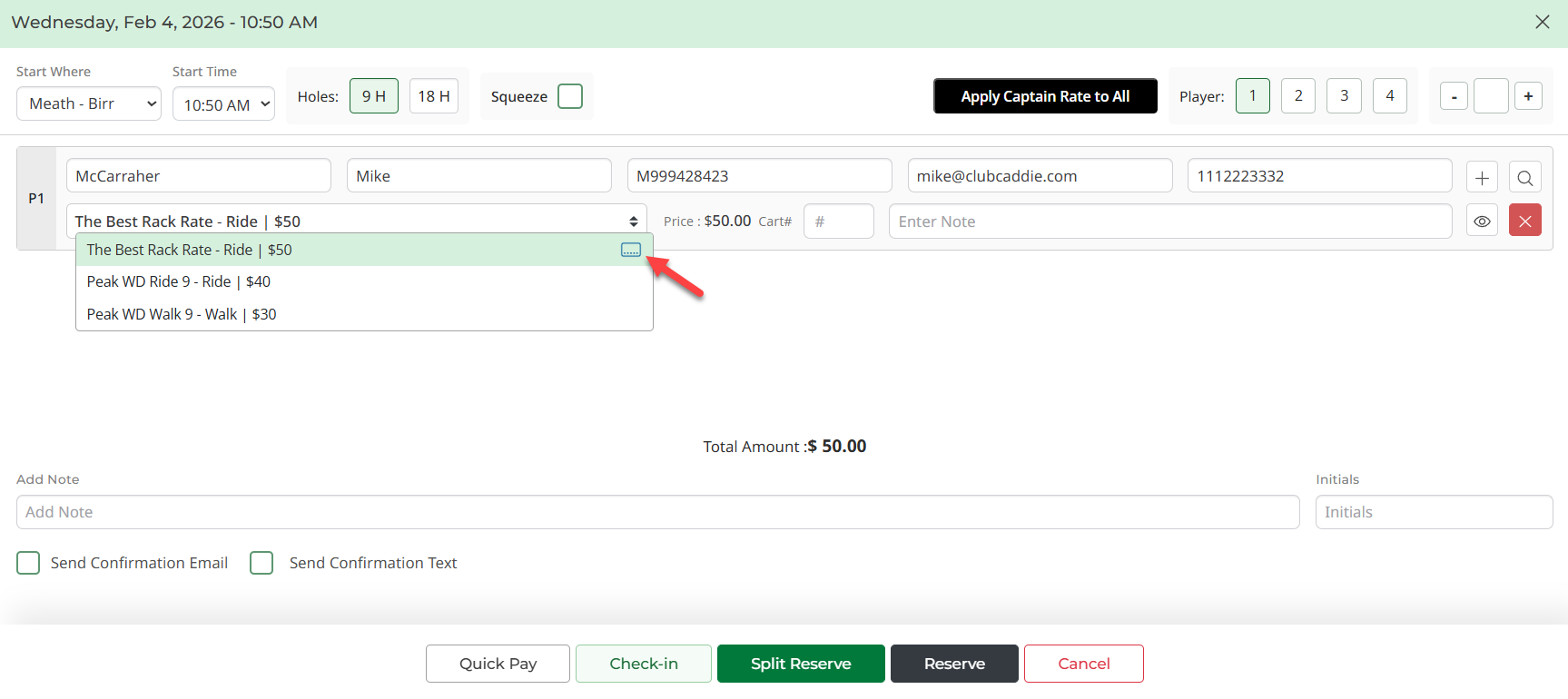Click the eye icon beside note field
Viewport: 1568px width, 699px height.
[x=1482, y=222]
